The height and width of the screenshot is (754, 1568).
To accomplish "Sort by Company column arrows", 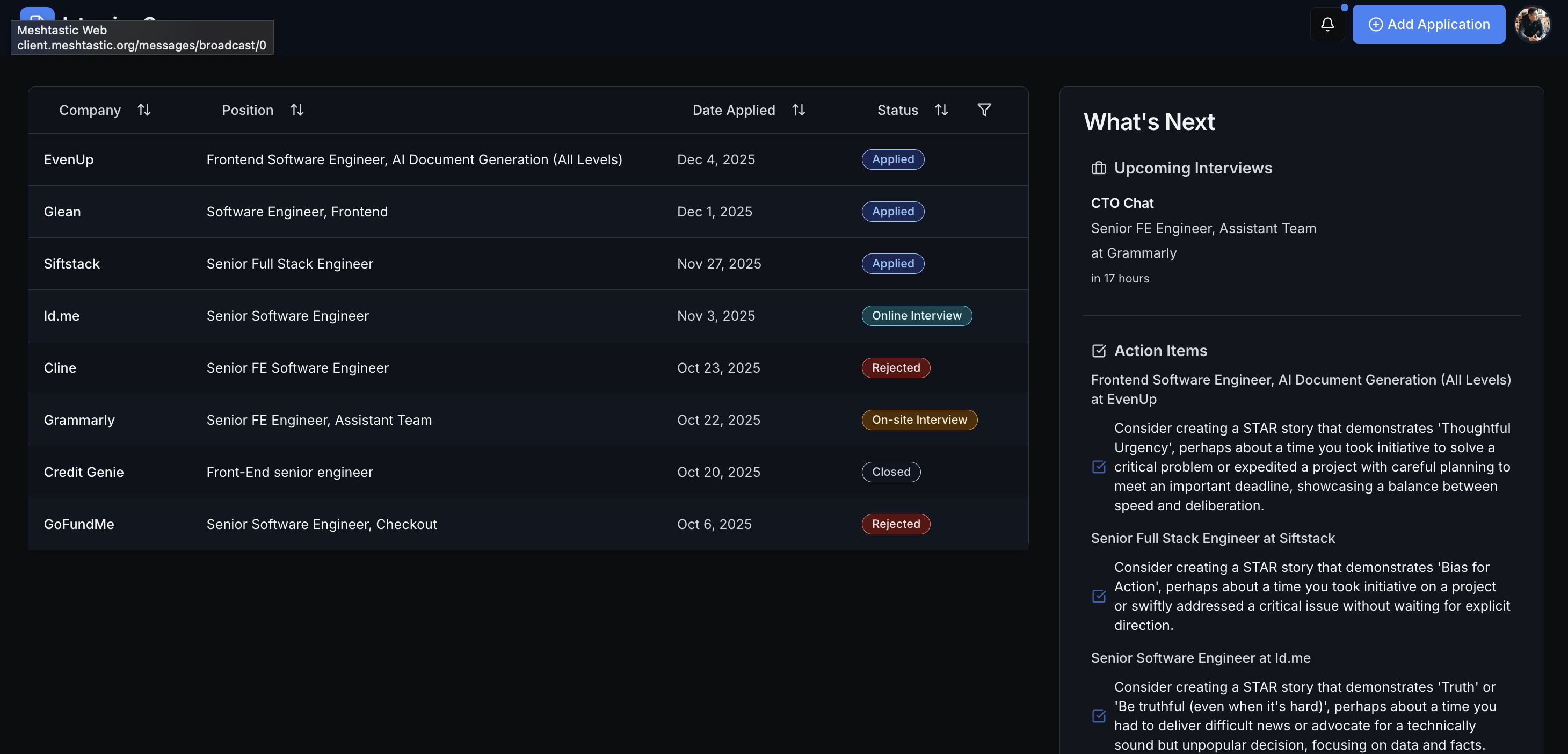I will coord(144,110).
